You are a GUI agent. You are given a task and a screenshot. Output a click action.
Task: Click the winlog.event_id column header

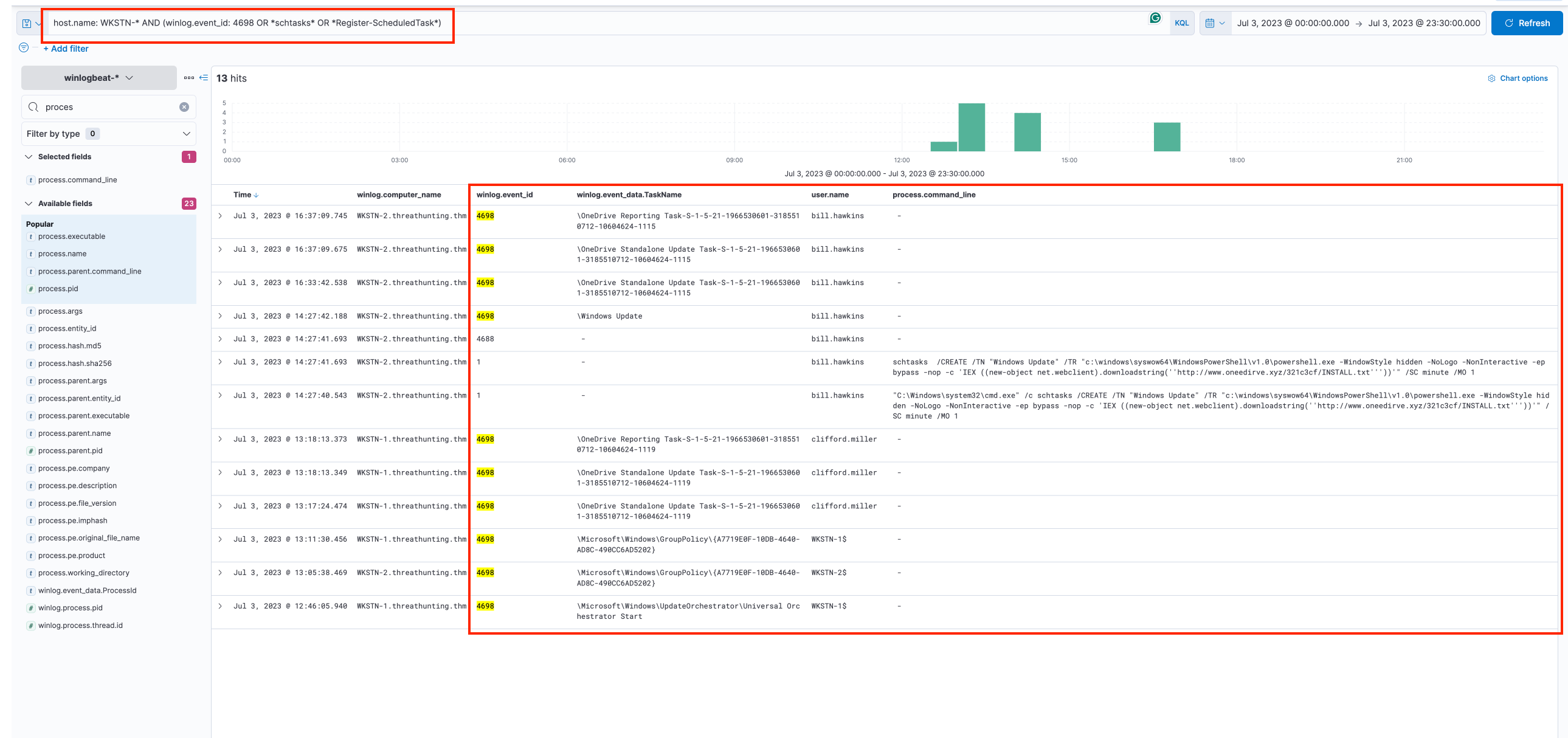coord(505,195)
